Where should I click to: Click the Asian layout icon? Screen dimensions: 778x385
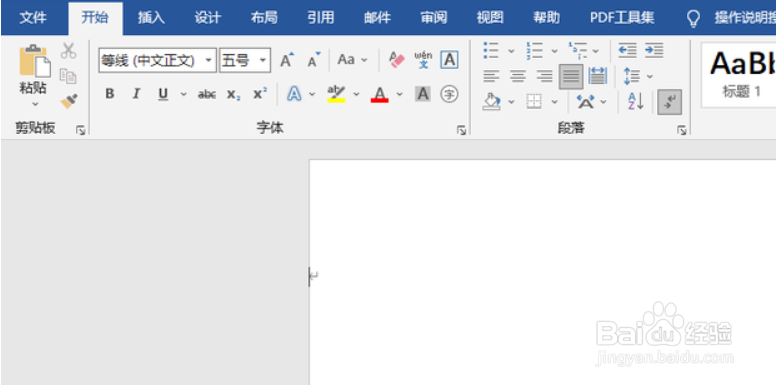(585, 102)
